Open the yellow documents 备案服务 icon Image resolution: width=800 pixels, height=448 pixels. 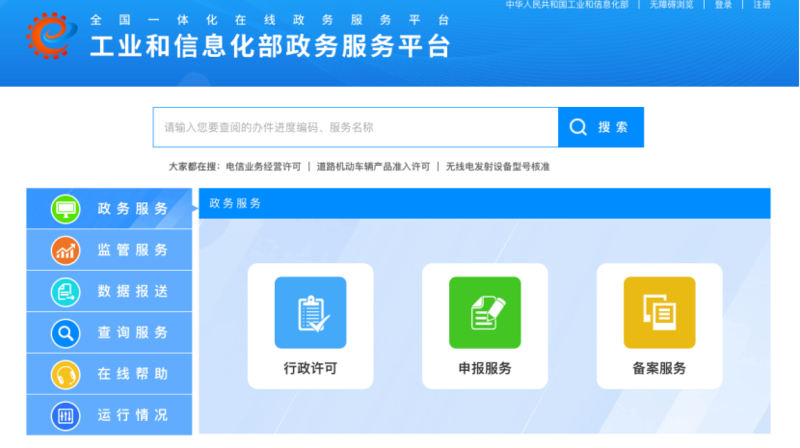tap(659, 312)
